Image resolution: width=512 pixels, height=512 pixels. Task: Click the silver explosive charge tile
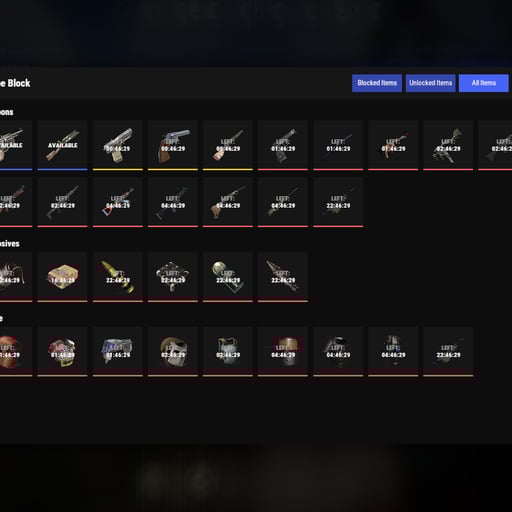173,277
